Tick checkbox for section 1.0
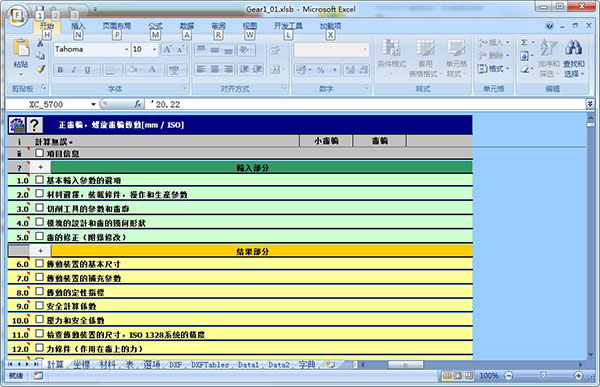 [39, 180]
